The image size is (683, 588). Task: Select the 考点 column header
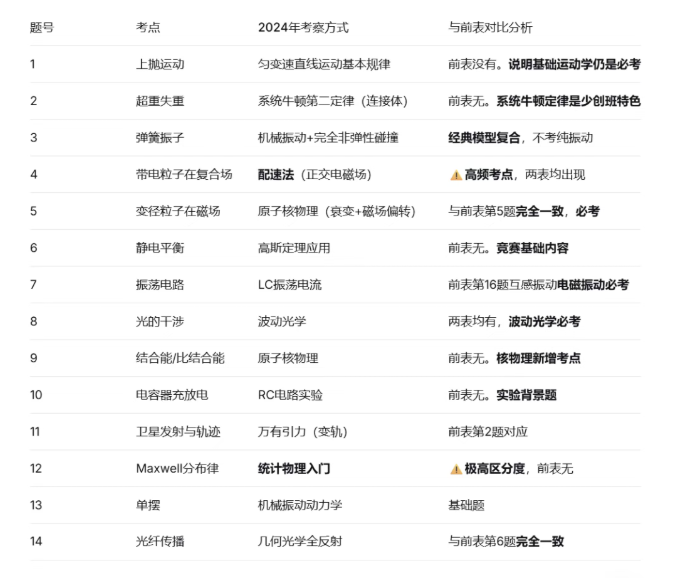(148, 28)
